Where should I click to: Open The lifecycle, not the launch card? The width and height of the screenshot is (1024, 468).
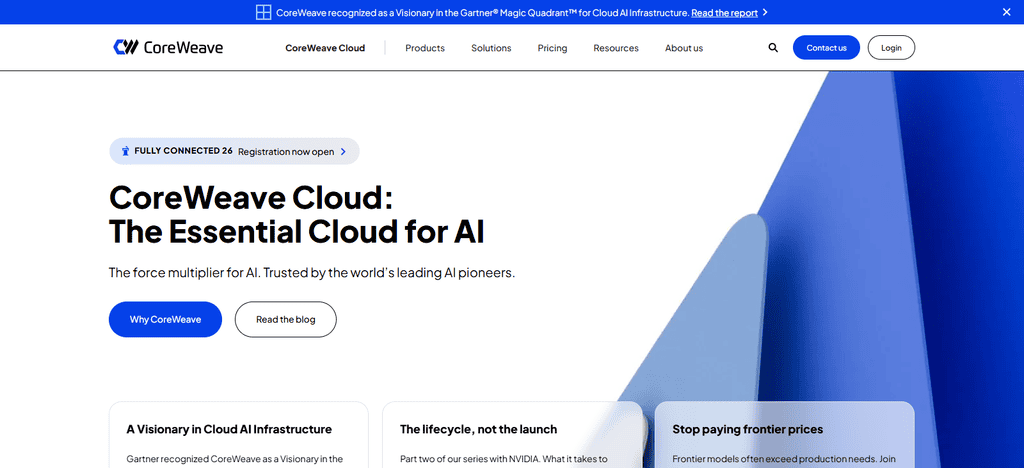click(x=512, y=435)
